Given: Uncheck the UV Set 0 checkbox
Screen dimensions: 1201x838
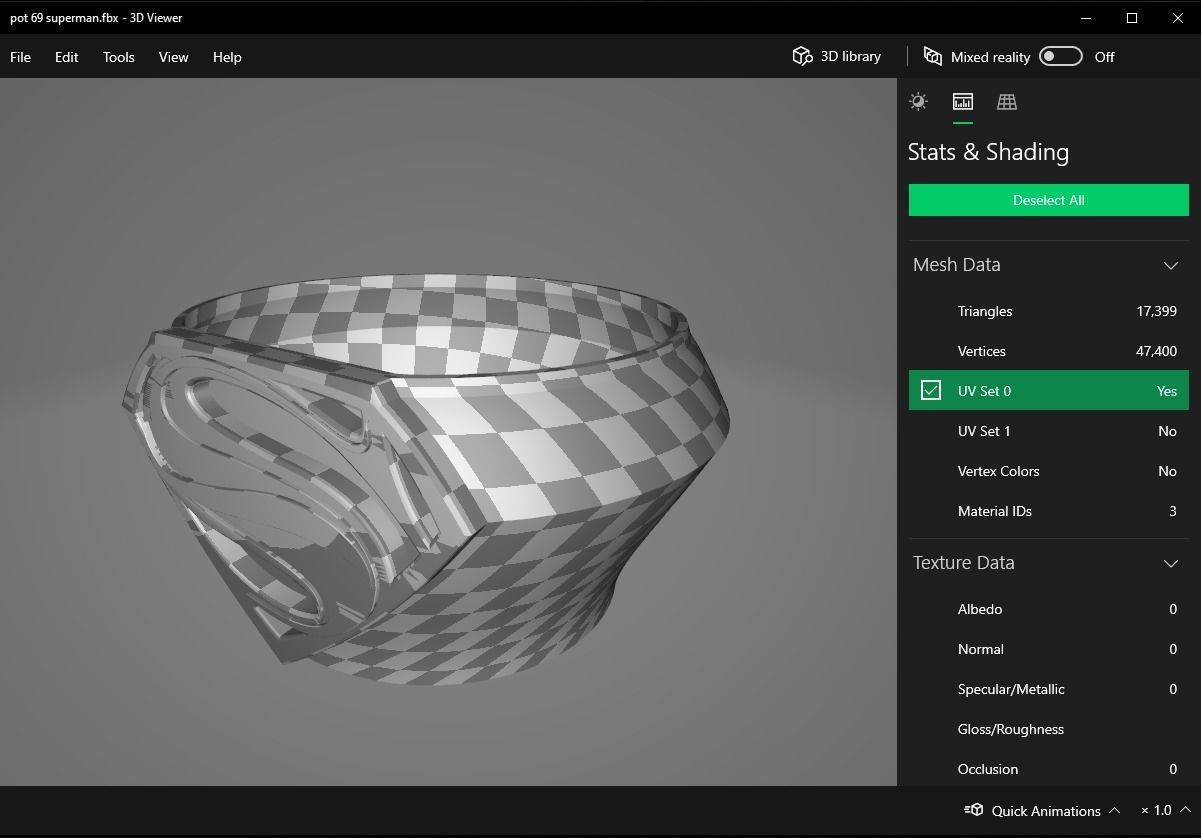Looking at the screenshot, I should pos(930,390).
